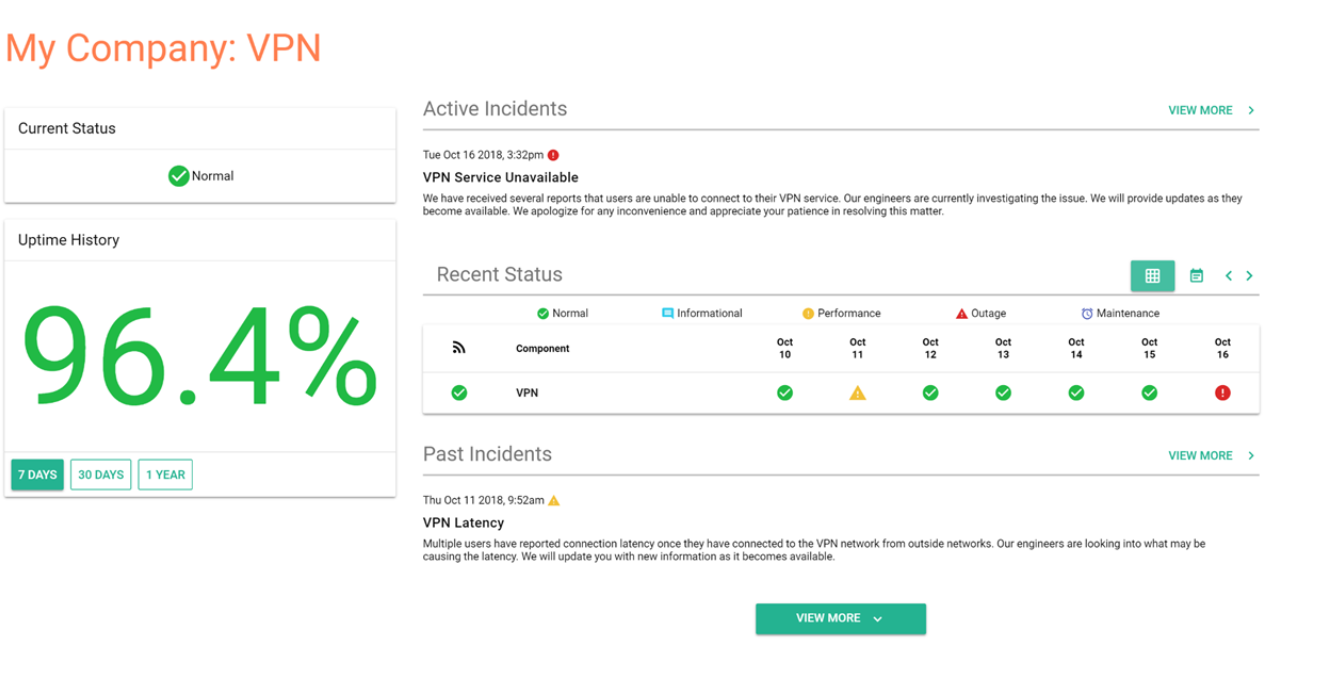Expand the VIEW MORE dropdown at page bottom

pos(840,618)
